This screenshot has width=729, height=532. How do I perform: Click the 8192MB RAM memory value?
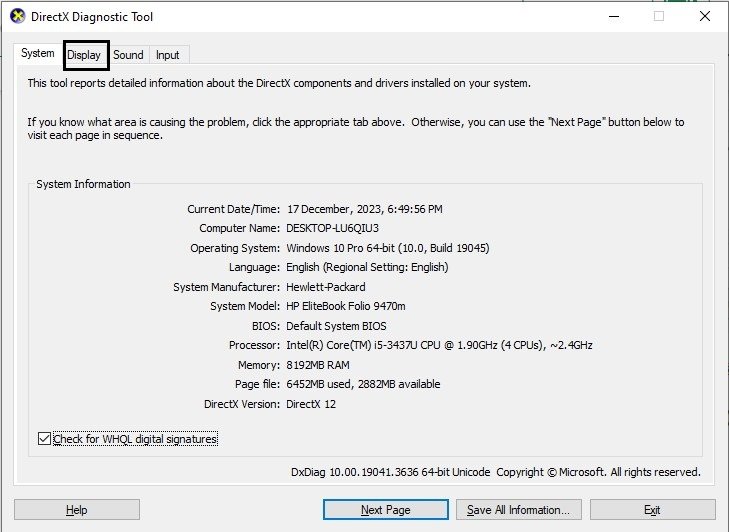point(318,365)
